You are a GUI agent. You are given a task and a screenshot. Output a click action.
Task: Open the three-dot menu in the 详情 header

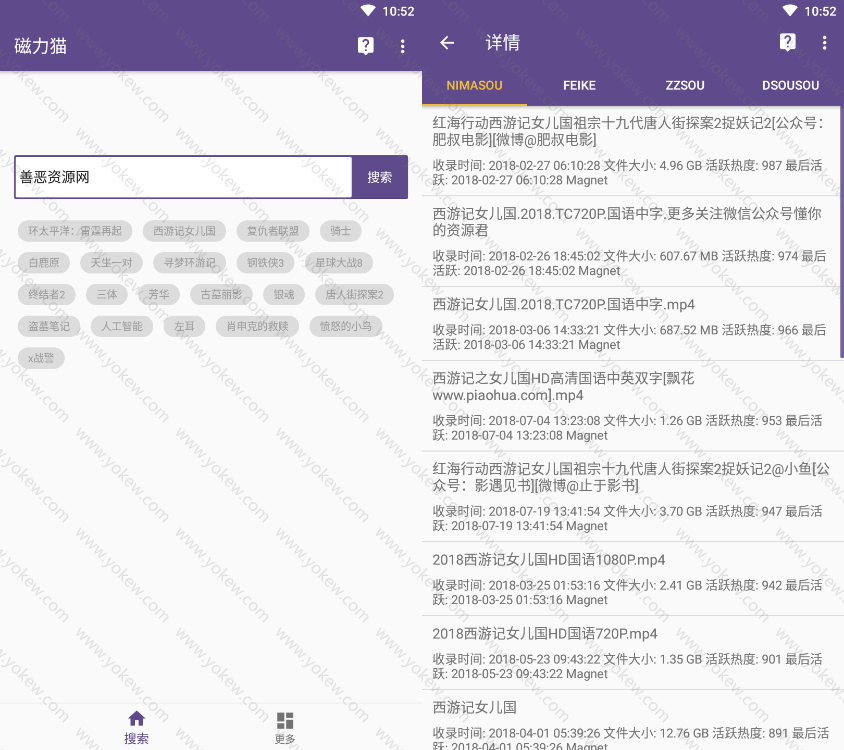pos(824,42)
